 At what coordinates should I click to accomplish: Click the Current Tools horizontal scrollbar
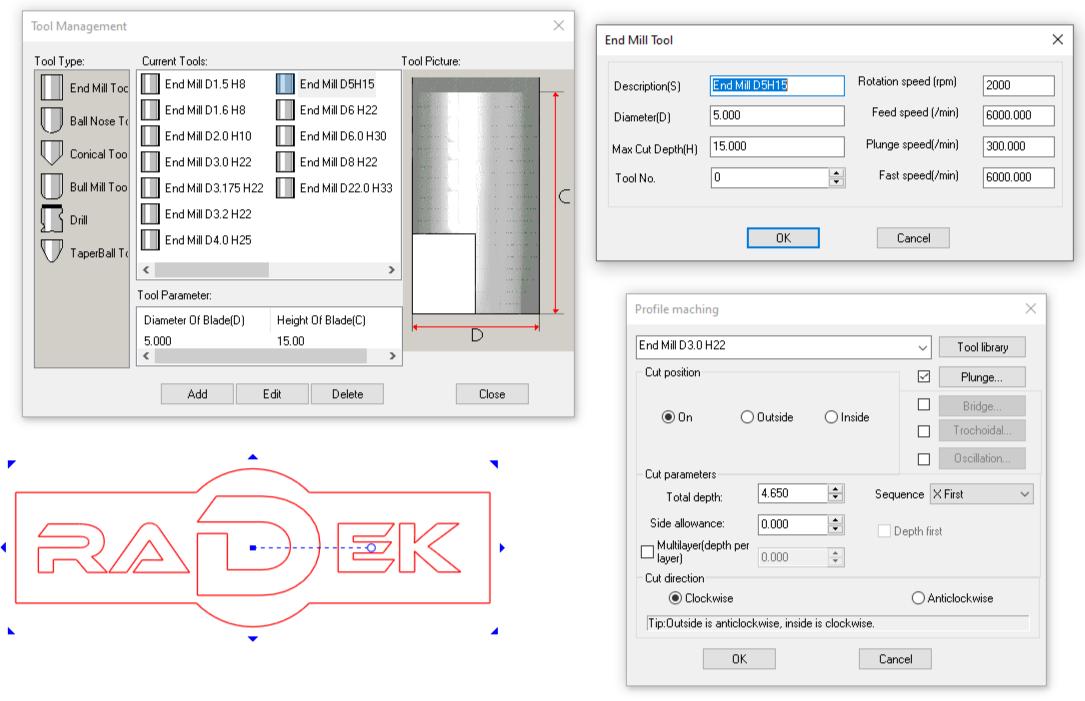(x=211, y=270)
